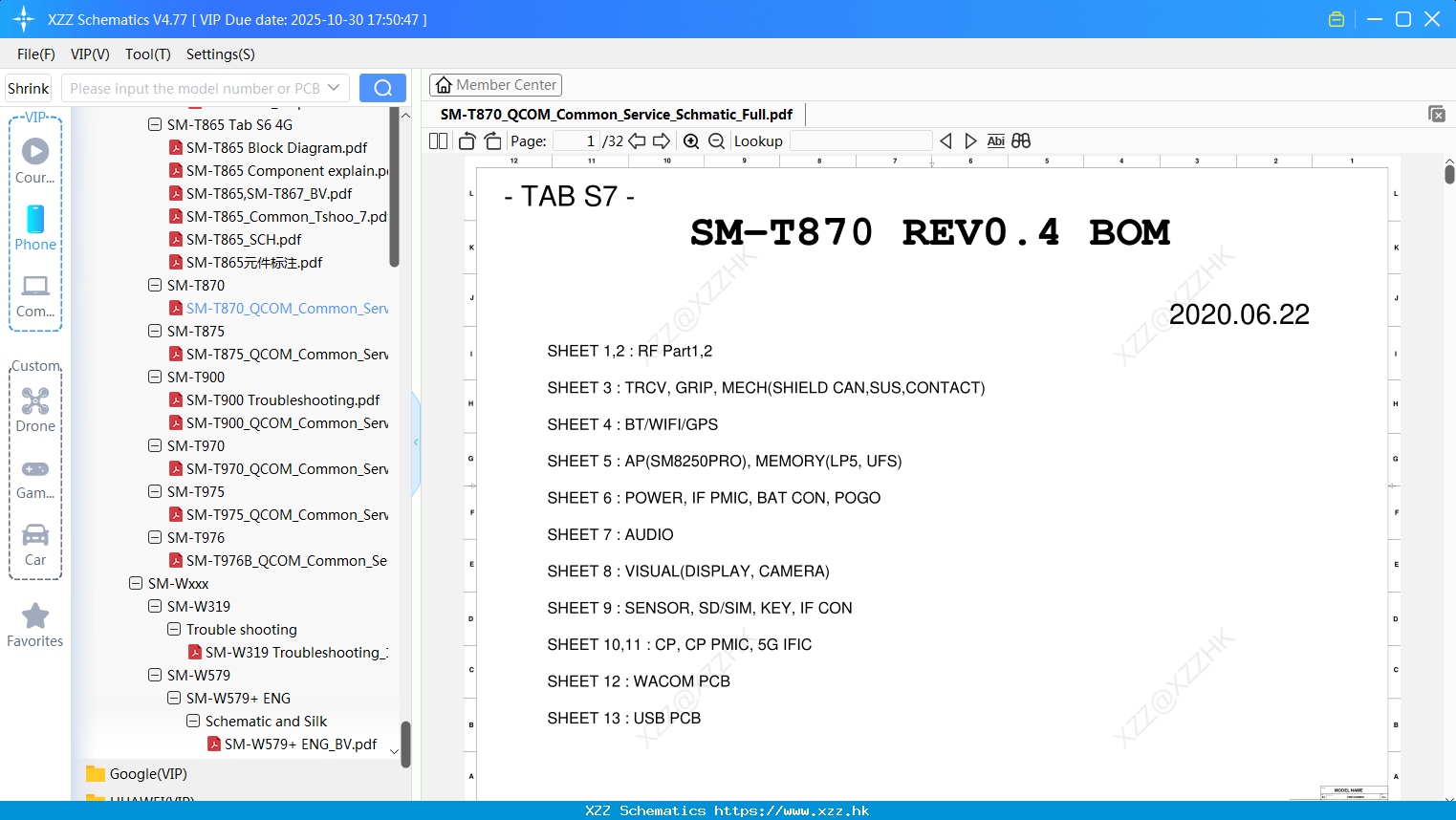Find next lookup match triangle
Screen dimensions: 1456x820
970,140
